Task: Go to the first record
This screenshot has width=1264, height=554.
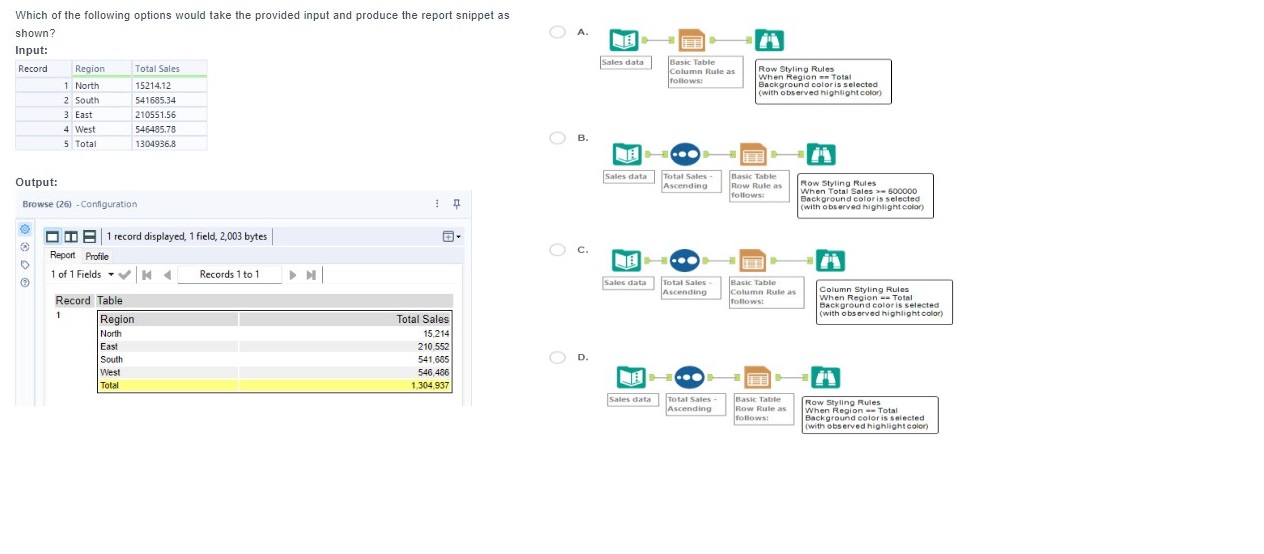Action: point(146,275)
